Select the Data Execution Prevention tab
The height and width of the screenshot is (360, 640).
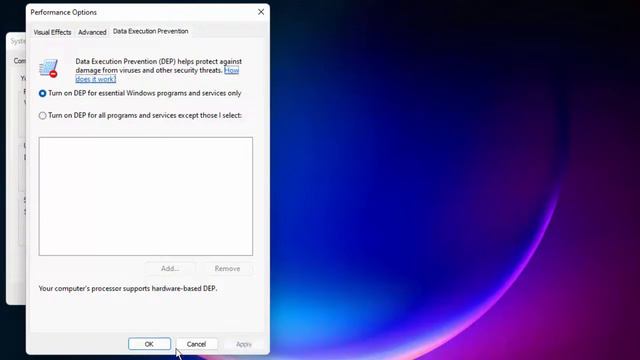(x=151, y=31)
